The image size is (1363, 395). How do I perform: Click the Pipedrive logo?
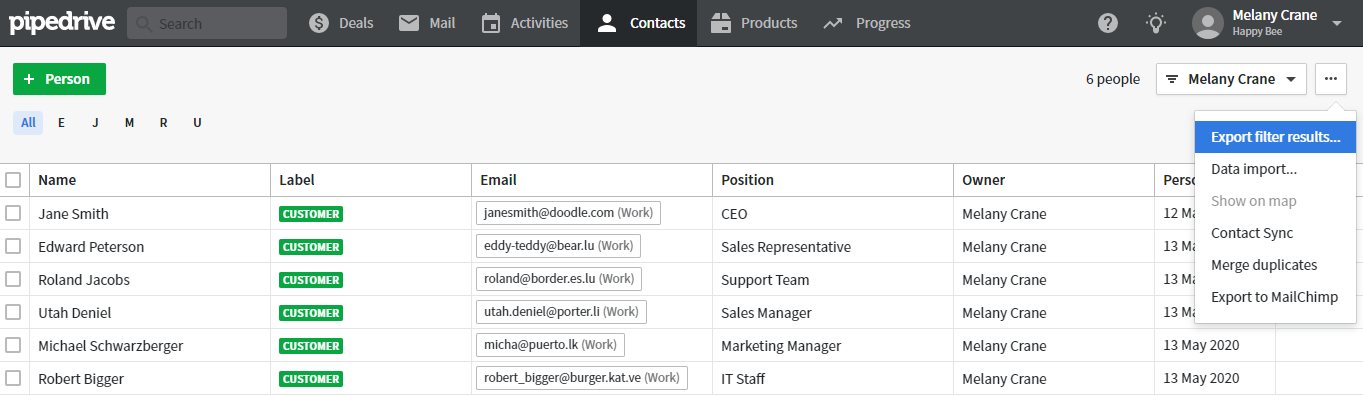62,23
